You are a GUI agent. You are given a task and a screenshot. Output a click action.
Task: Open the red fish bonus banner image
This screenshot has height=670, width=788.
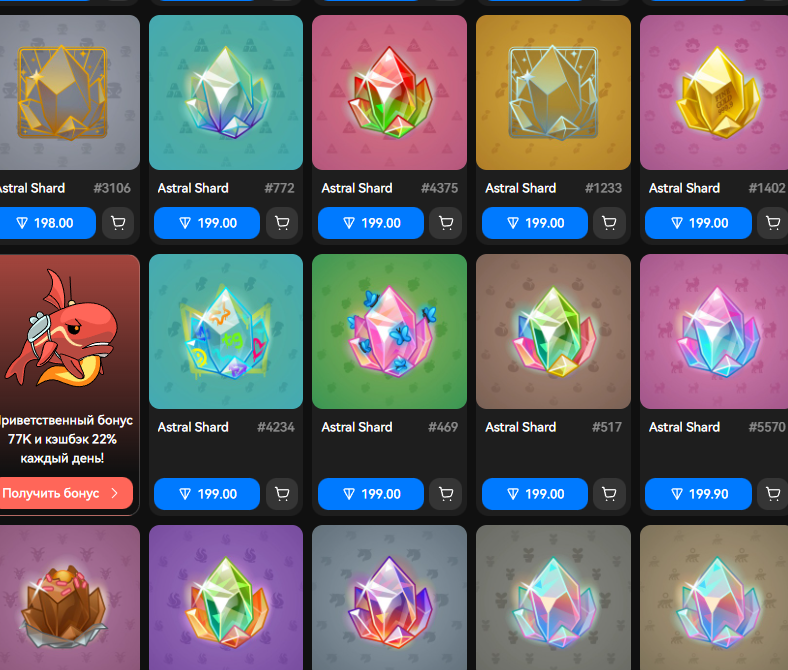63,329
